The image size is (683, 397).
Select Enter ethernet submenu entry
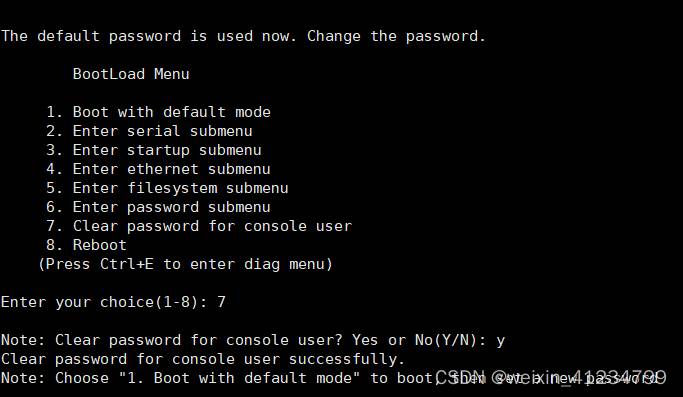point(159,169)
